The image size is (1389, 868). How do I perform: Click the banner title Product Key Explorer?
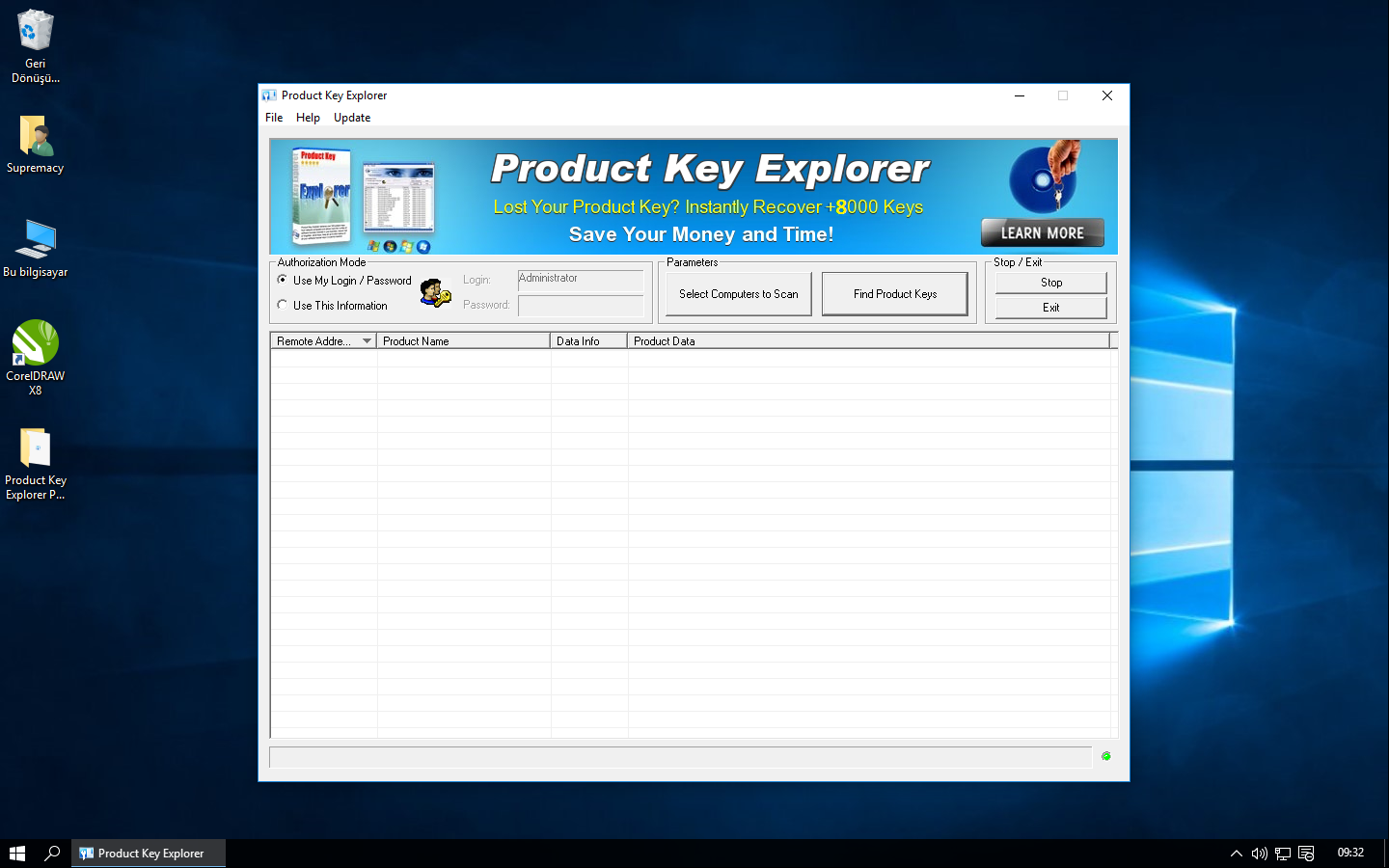pyautogui.click(x=710, y=169)
